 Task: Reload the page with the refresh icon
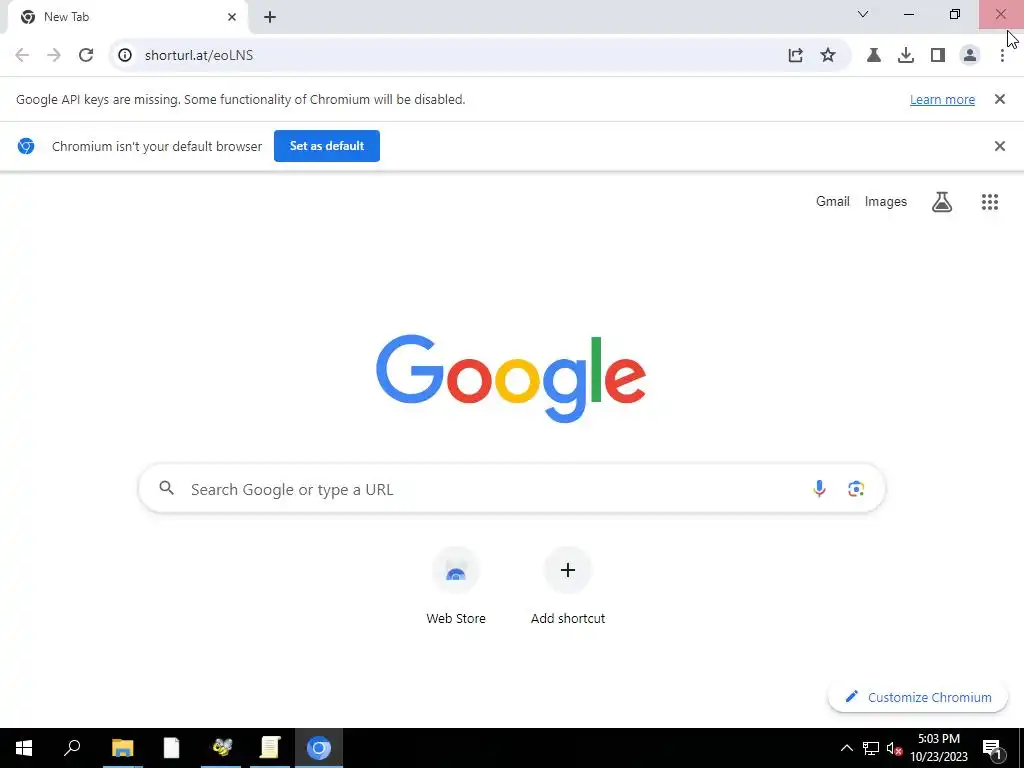86,56
